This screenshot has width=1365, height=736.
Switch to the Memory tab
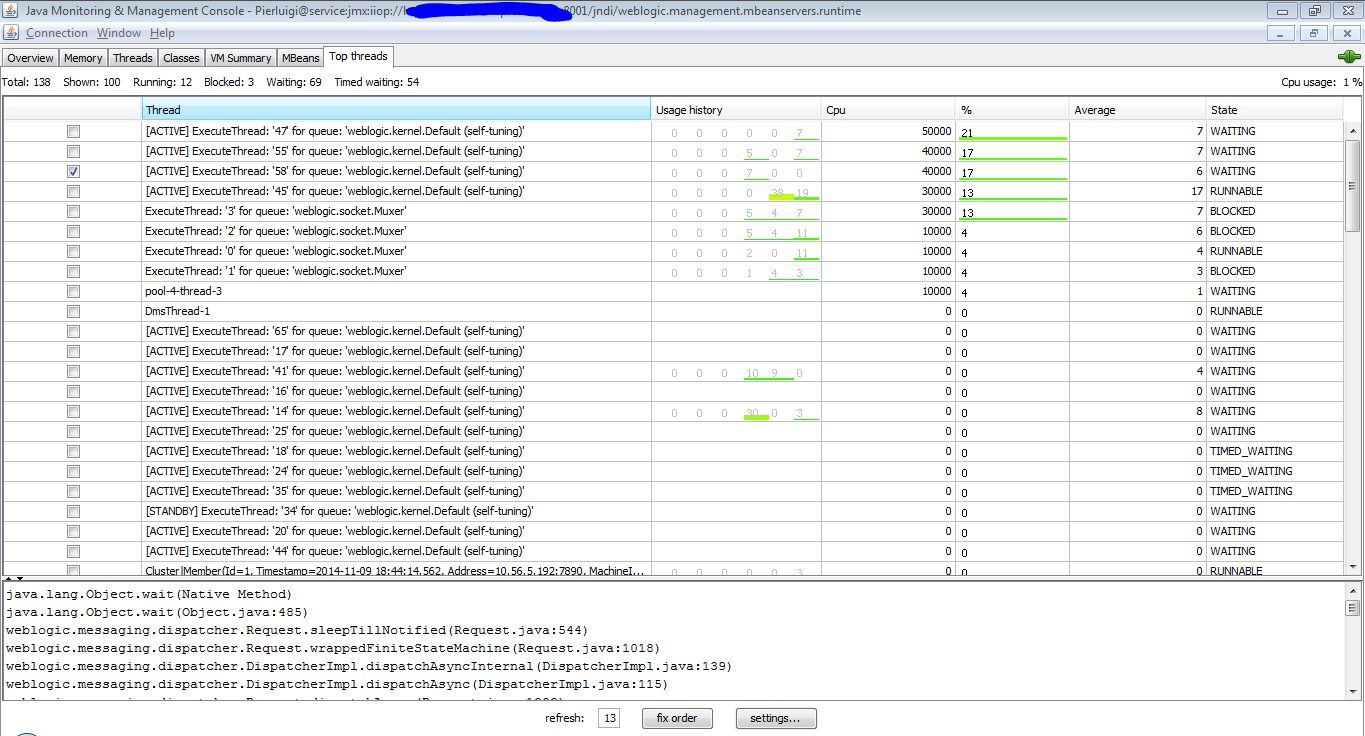[82, 57]
